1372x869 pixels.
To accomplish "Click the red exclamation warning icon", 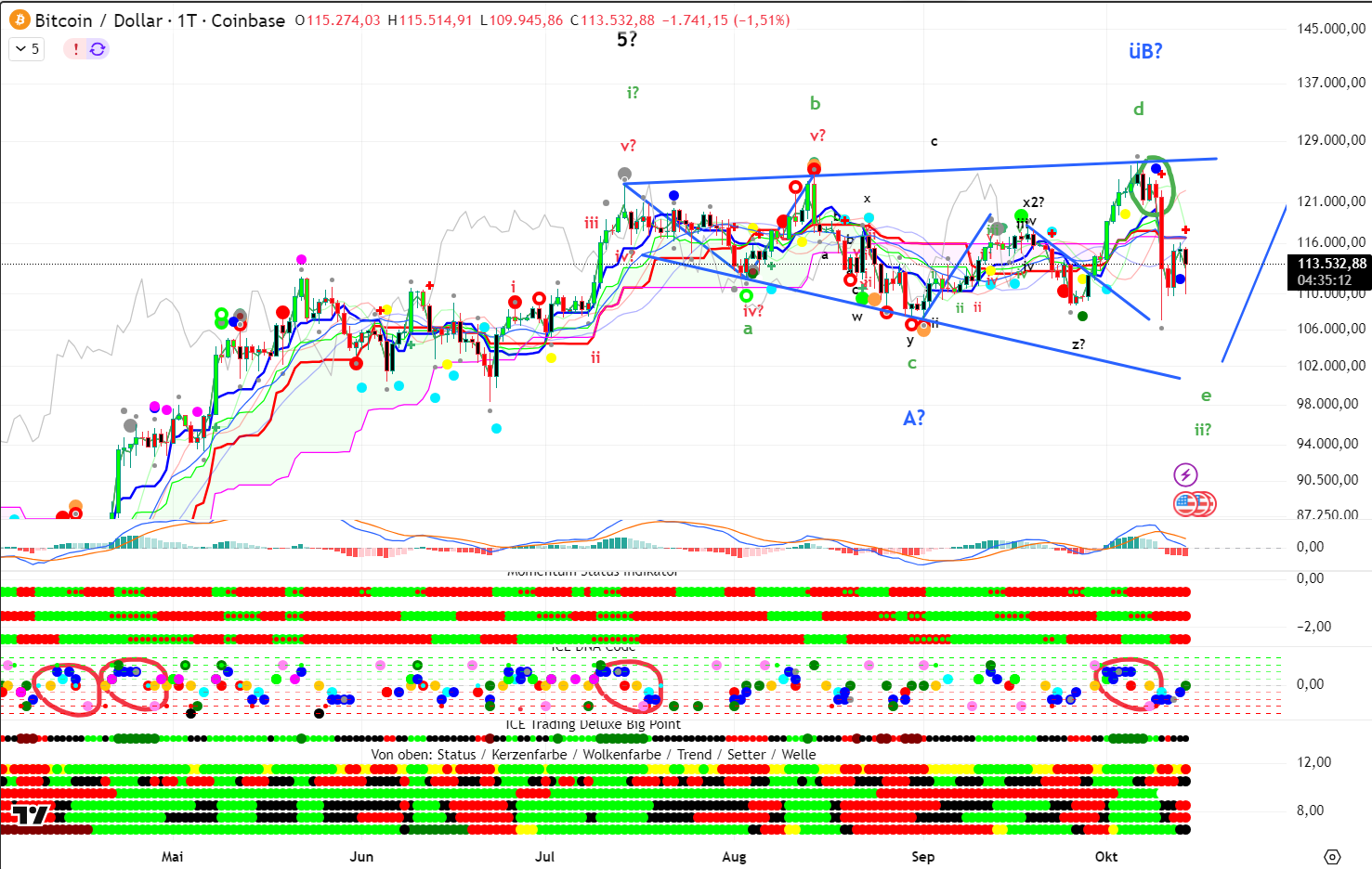I will [x=76, y=49].
